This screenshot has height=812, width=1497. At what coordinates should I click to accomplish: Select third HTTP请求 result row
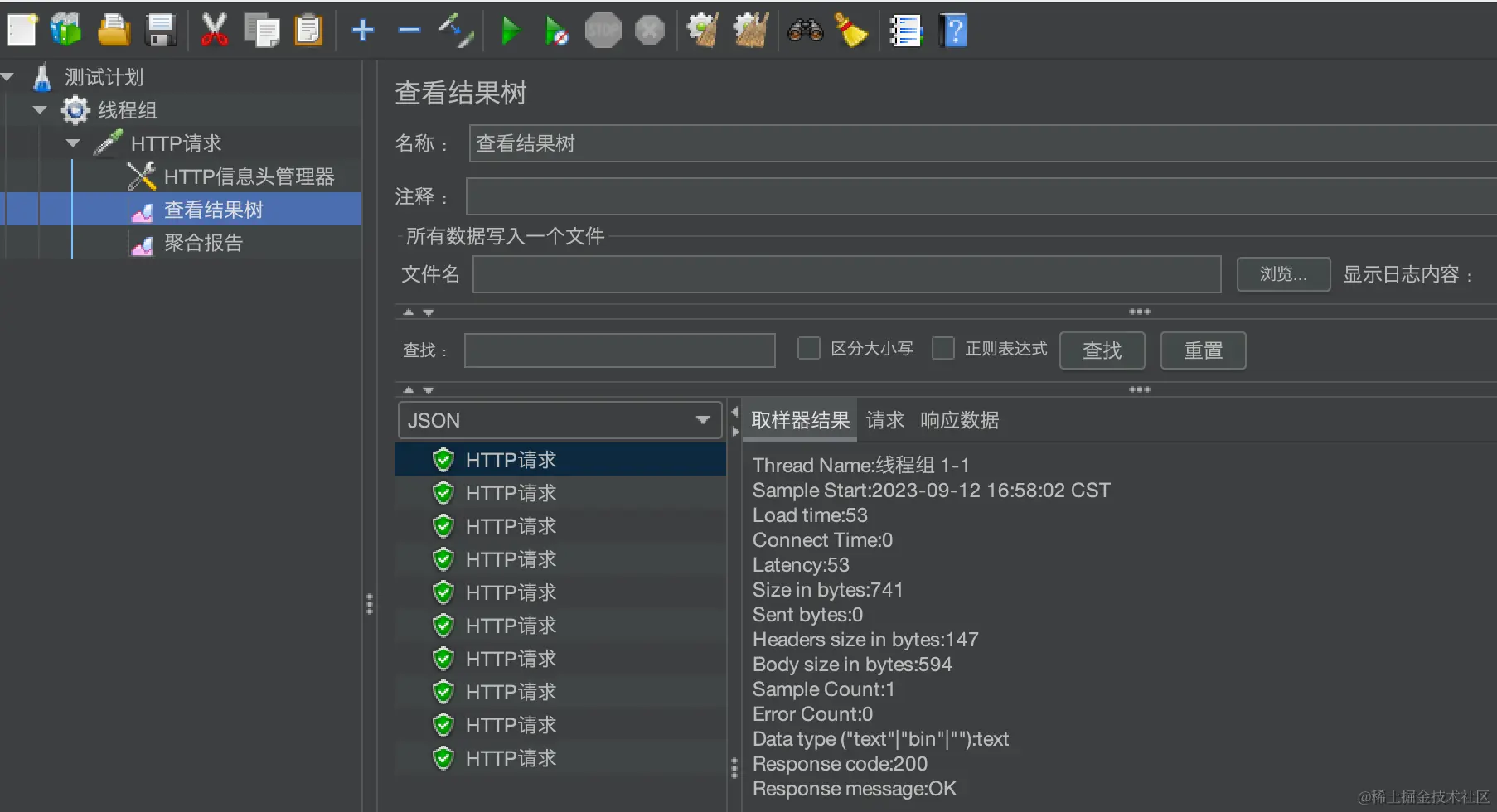560,526
